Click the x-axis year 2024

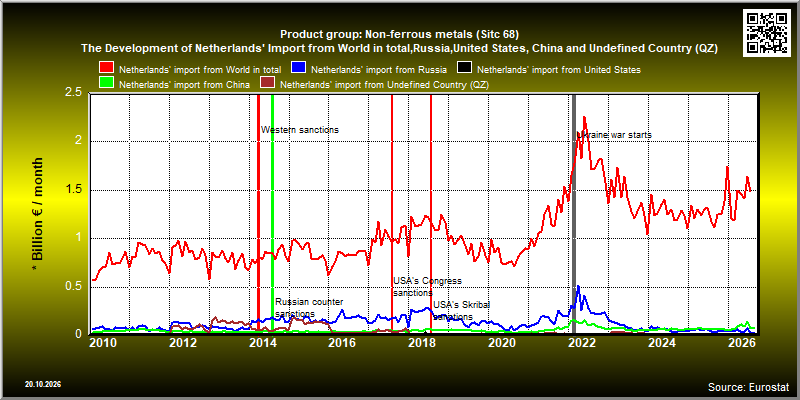pos(662,343)
